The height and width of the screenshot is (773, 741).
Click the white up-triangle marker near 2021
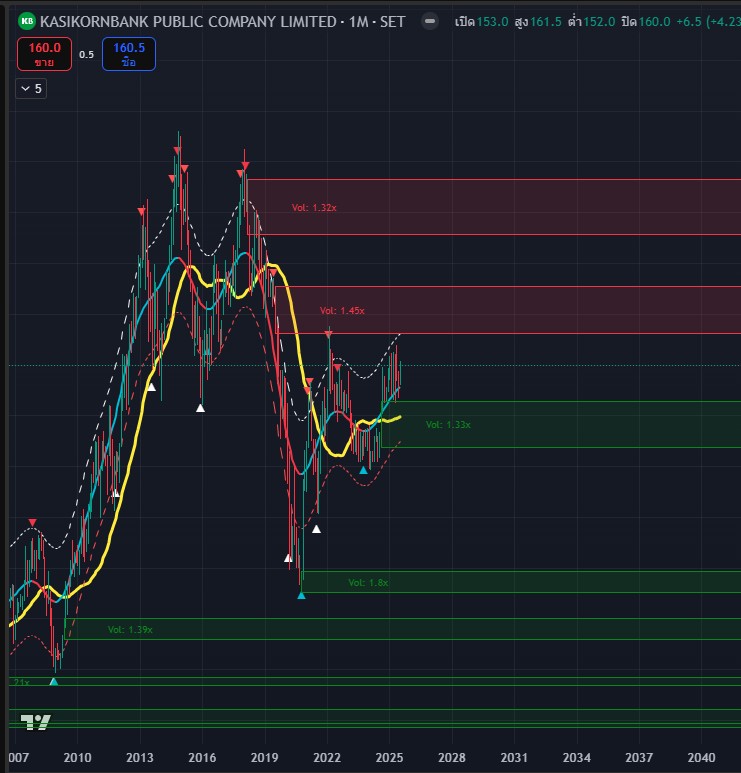tap(317, 529)
